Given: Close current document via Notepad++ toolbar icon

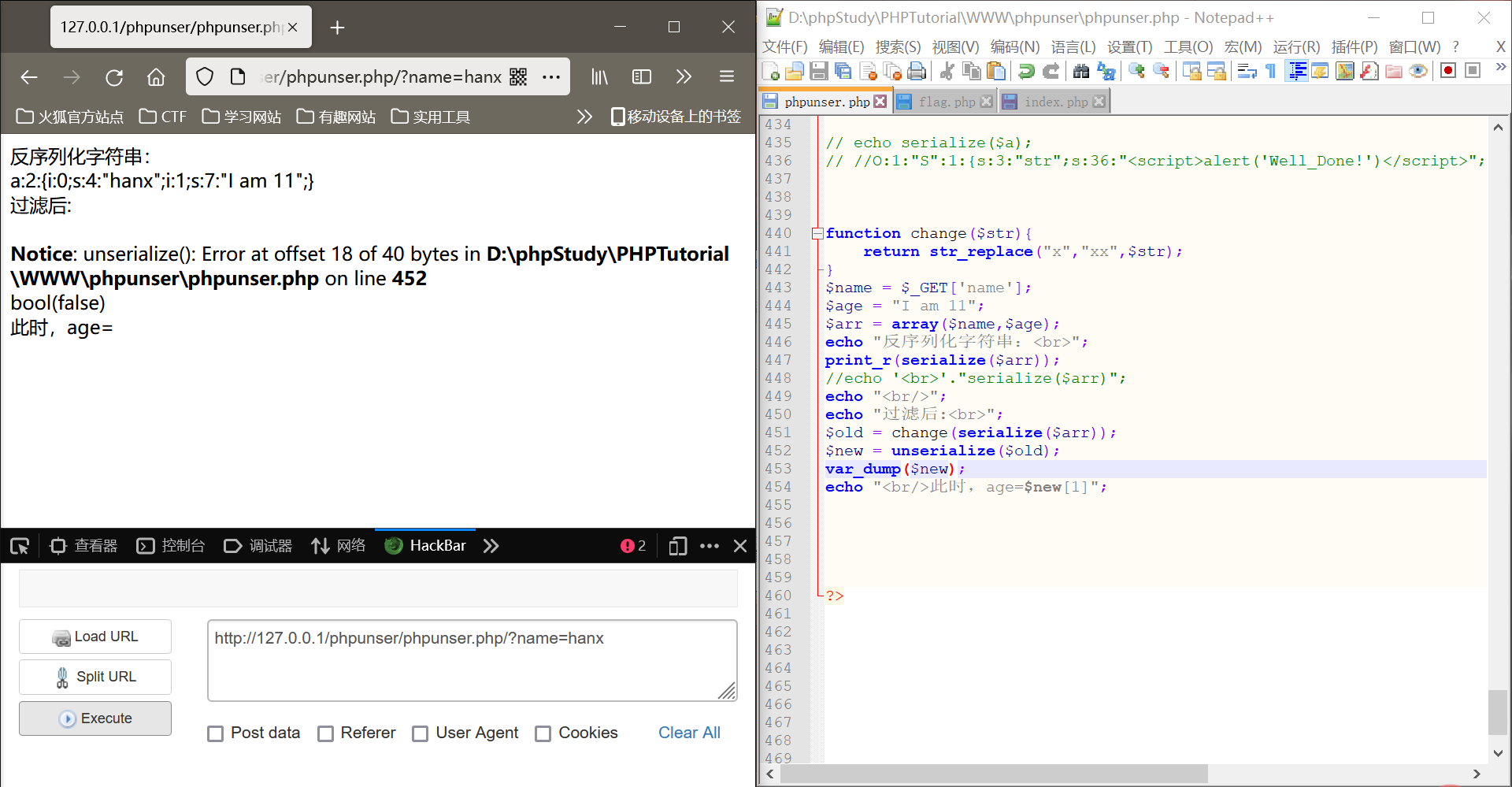Looking at the screenshot, I should coord(868,72).
